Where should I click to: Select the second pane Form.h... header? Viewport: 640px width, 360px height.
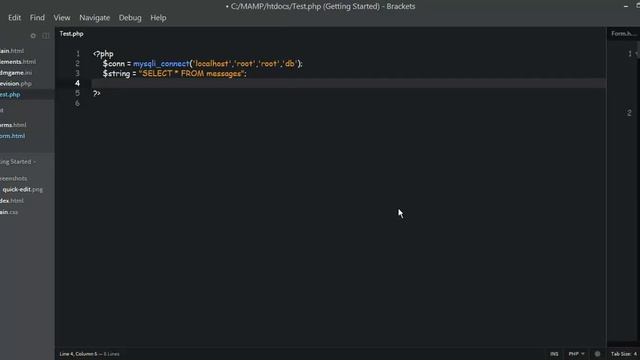[x=624, y=34]
